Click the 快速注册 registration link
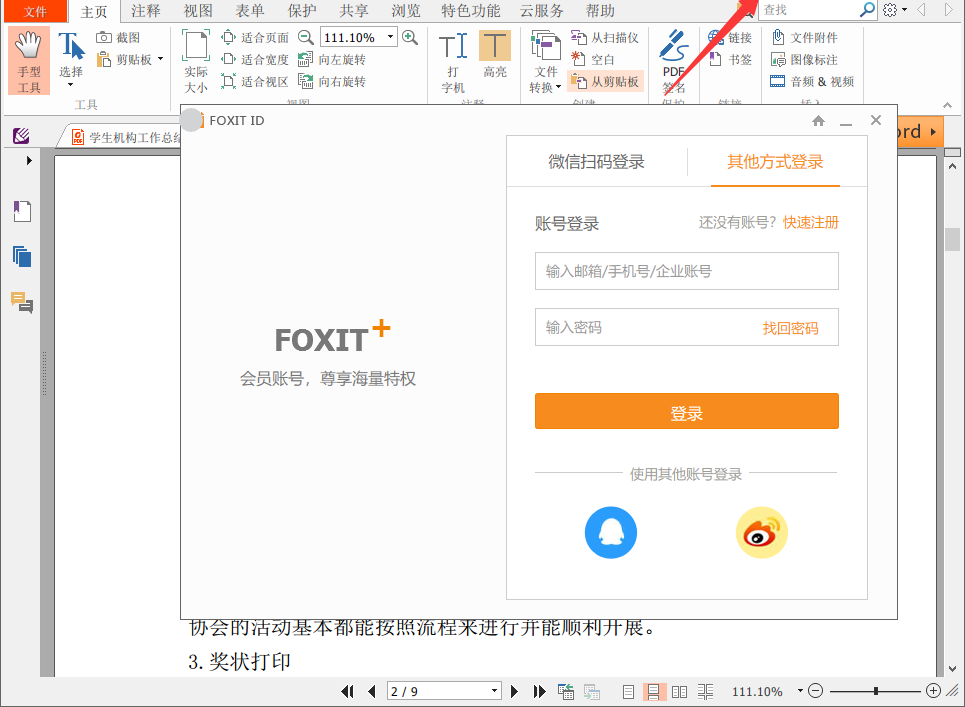 pyautogui.click(x=810, y=224)
